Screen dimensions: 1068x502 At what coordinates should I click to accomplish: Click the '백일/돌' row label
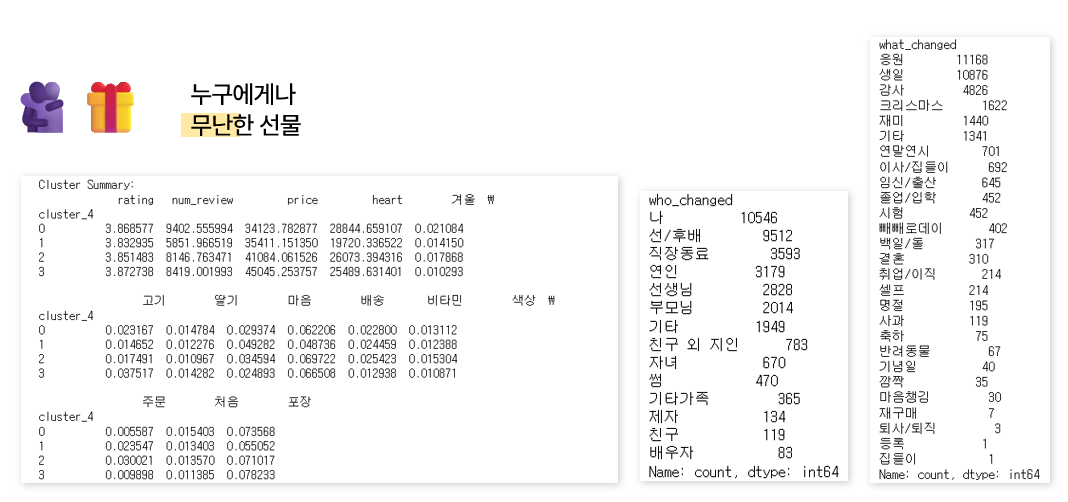click(902, 244)
